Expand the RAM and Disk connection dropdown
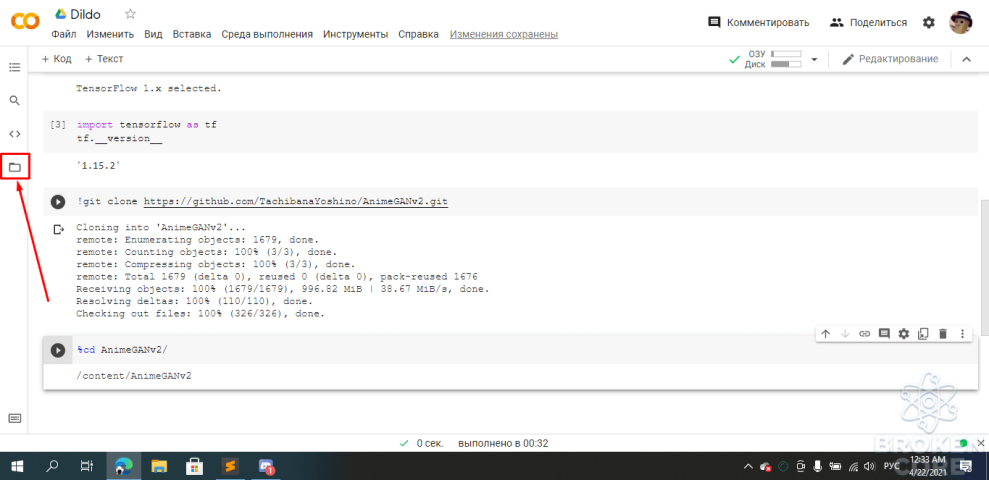This screenshot has height=480, width=989. (814, 59)
